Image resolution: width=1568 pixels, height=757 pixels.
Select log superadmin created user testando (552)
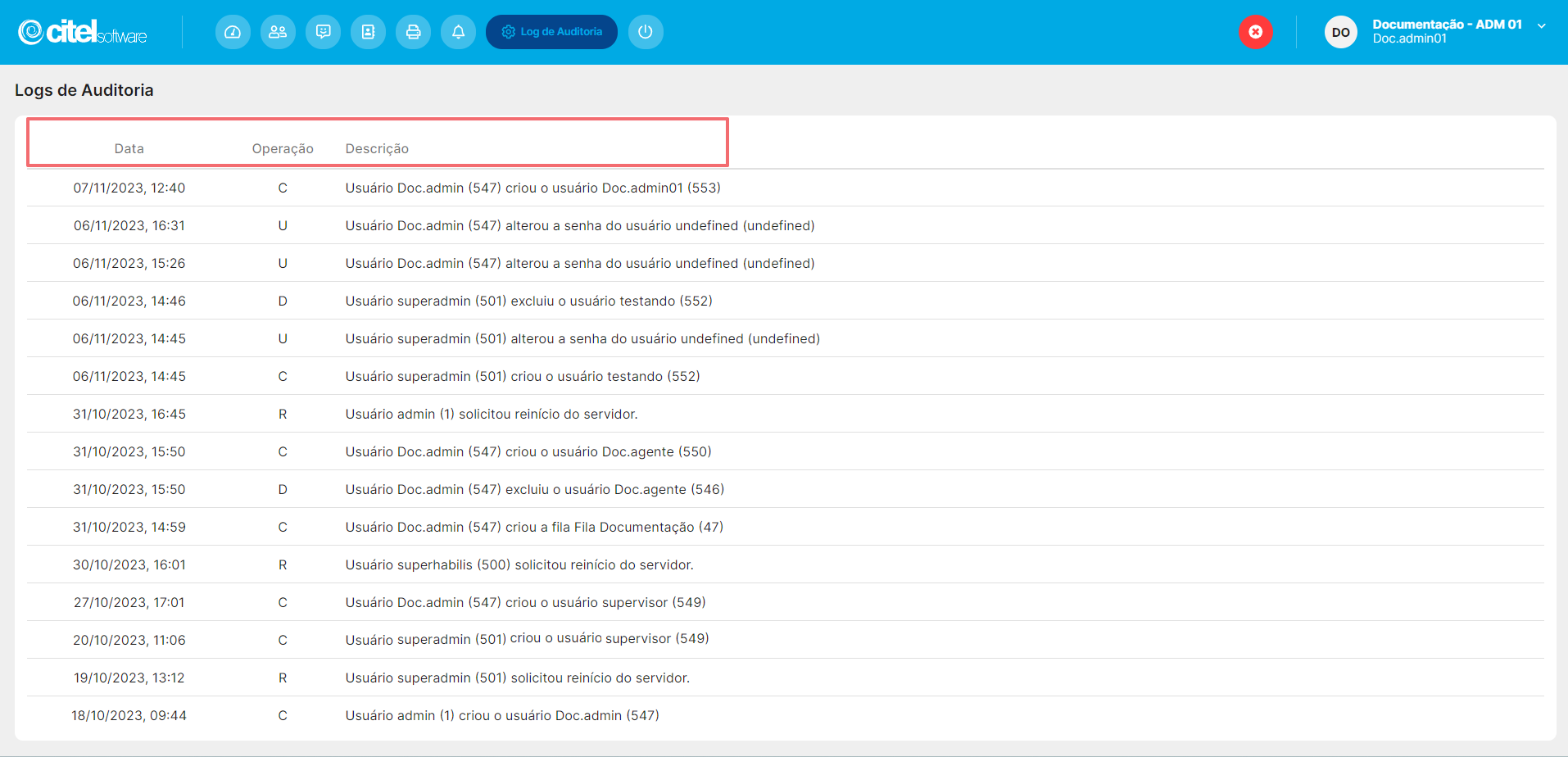coord(523,376)
